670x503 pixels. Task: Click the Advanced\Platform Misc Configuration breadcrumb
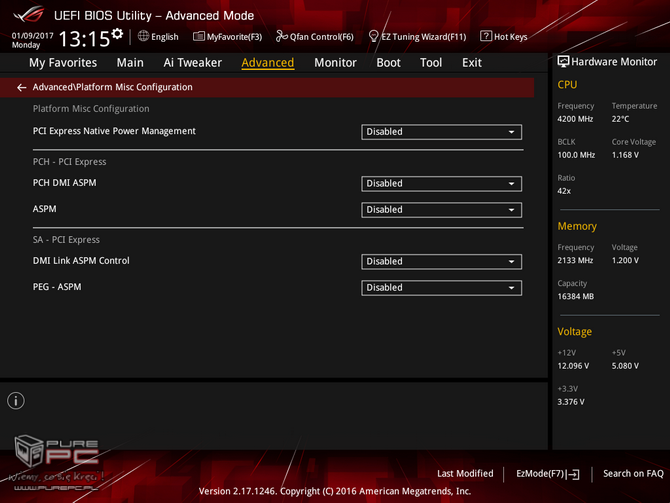tap(112, 87)
